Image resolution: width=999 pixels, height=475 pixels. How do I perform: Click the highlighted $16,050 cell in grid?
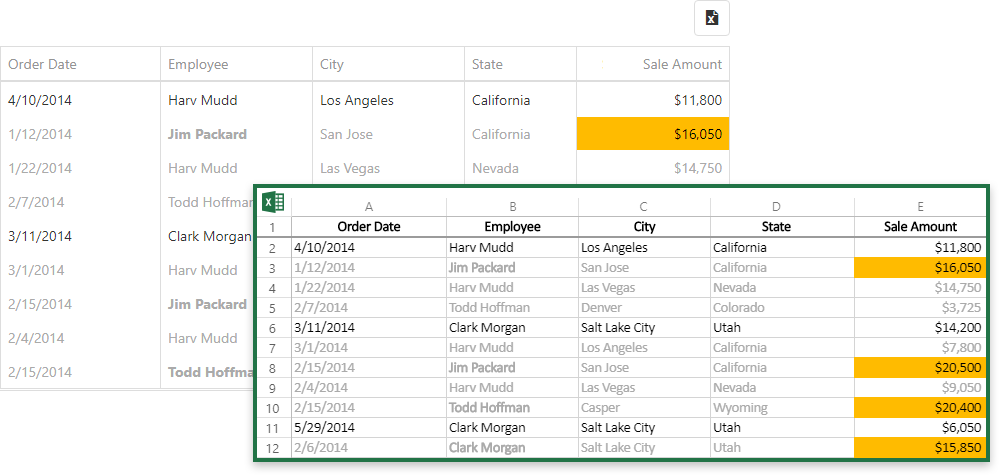click(653, 134)
